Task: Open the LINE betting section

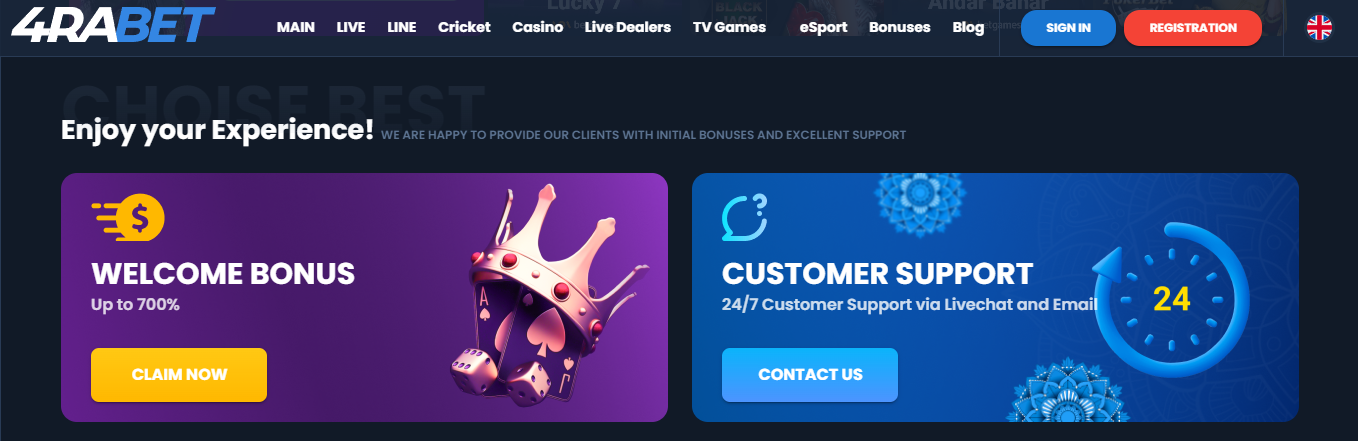Action: tap(402, 27)
